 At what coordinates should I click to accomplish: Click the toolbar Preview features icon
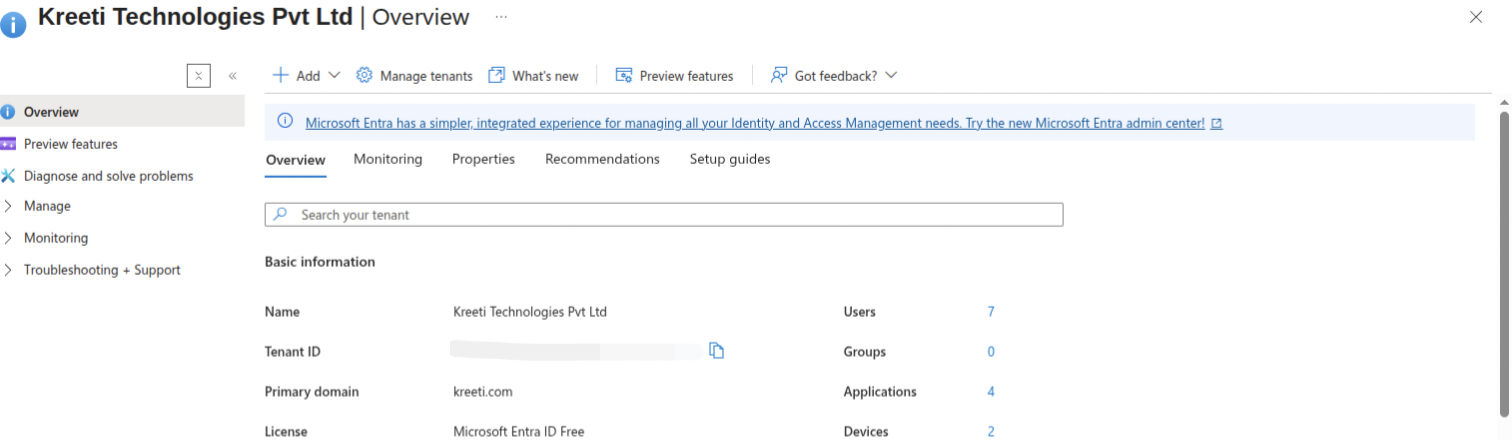pyautogui.click(x=623, y=75)
